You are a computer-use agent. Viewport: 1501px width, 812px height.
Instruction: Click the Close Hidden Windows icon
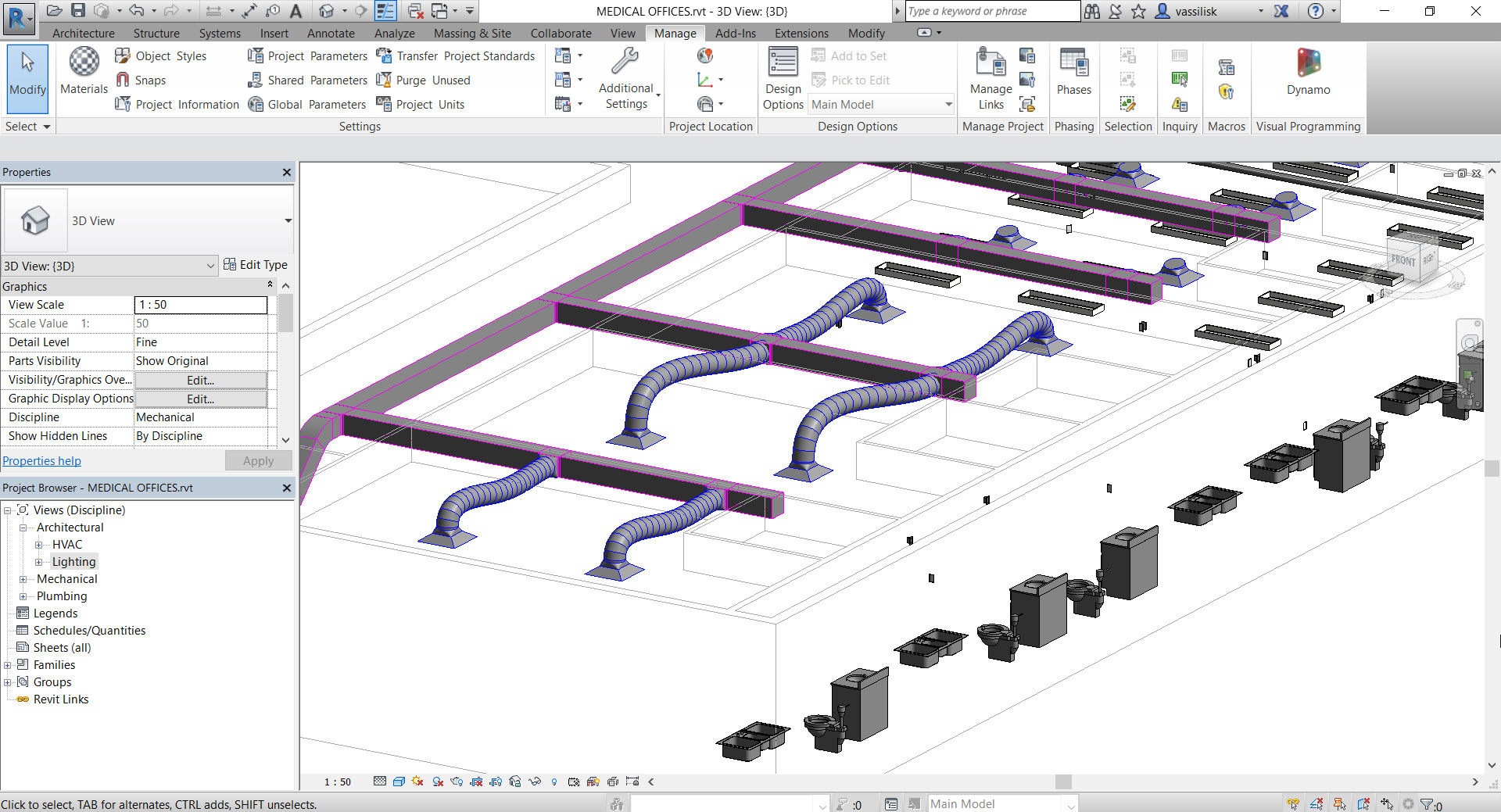coord(416,11)
